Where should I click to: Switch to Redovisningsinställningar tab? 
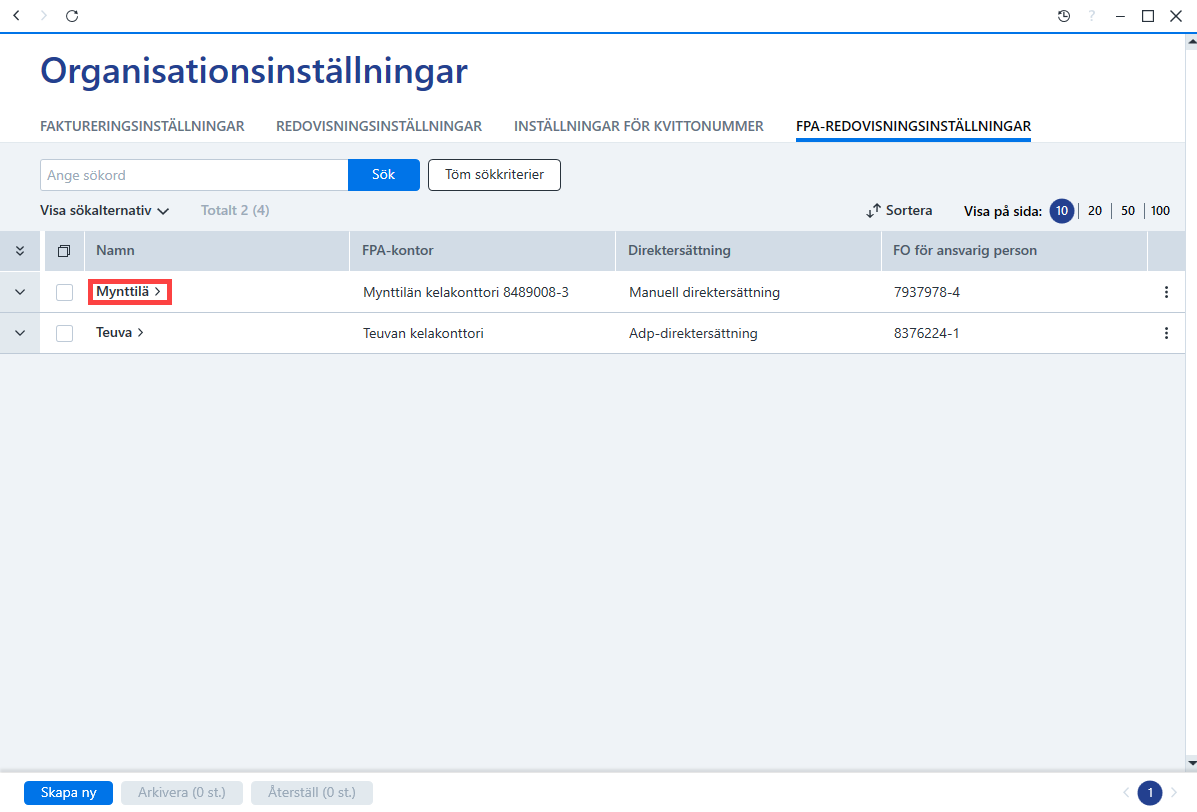(x=379, y=126)
